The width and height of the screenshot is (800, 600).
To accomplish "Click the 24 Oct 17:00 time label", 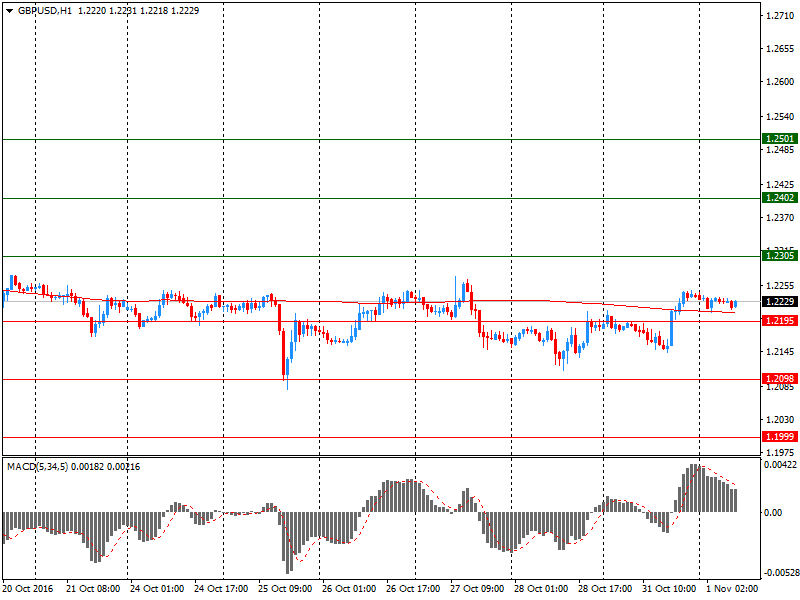I will tap(221, 589).
